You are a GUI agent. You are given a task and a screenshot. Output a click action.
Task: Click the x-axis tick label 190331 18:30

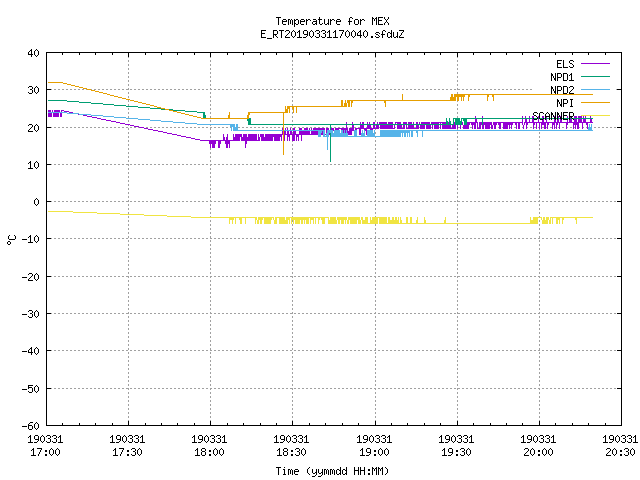[291, 446]
